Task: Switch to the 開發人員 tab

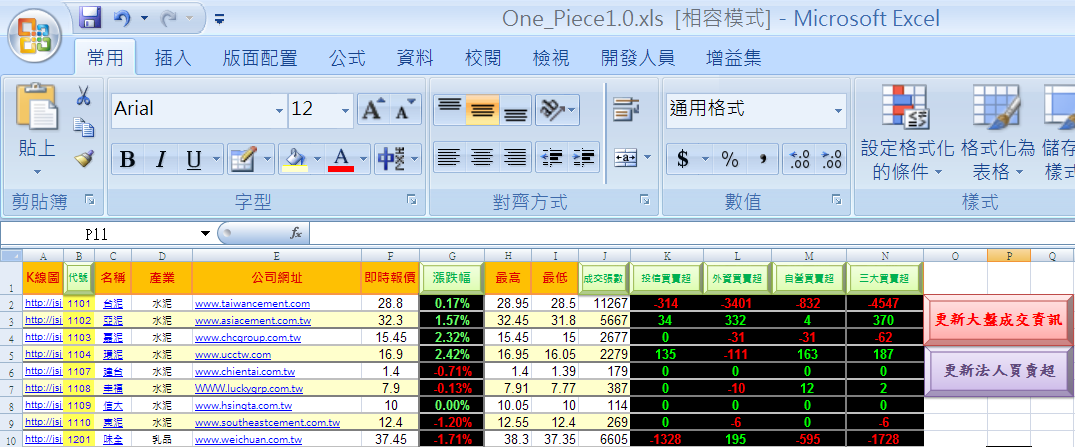Action: tap(638, 58)
